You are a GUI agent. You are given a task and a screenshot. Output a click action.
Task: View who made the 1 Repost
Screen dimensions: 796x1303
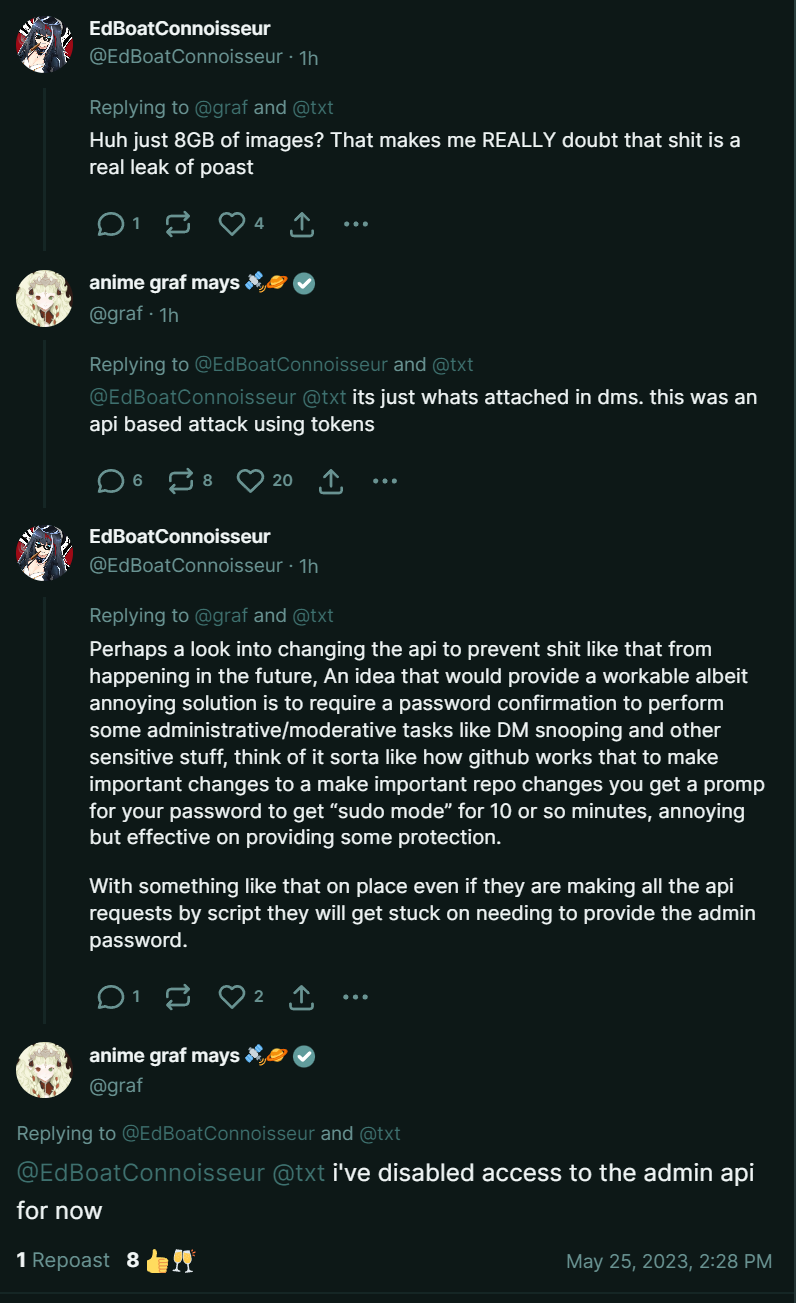pos(63,1260)
